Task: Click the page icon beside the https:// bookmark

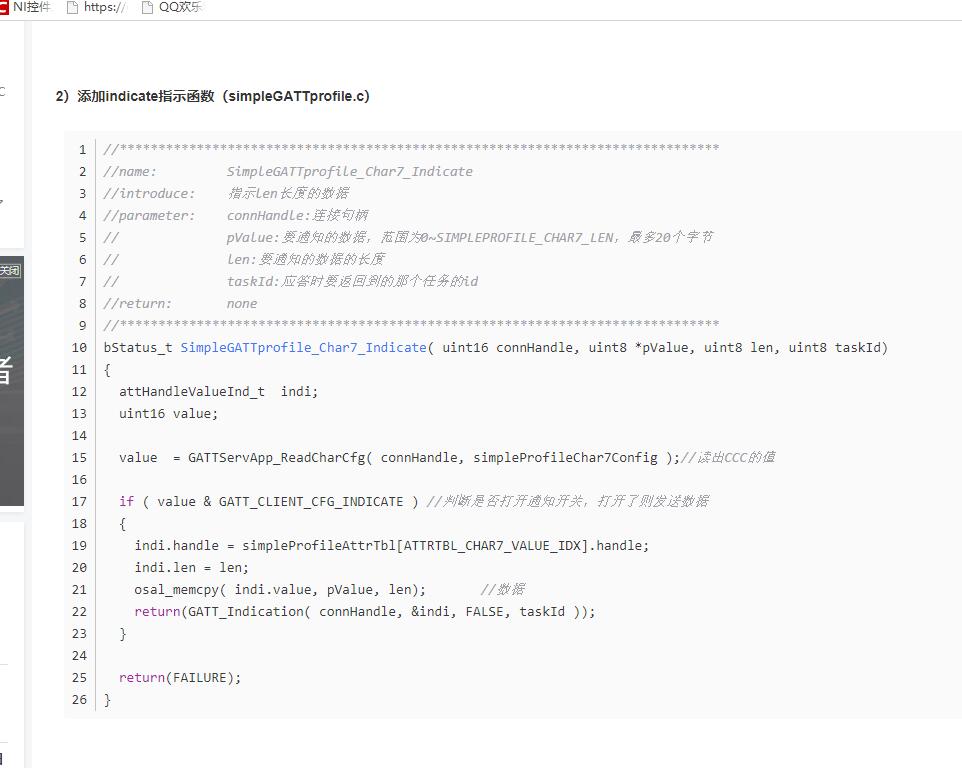Action: coord(72,7)
